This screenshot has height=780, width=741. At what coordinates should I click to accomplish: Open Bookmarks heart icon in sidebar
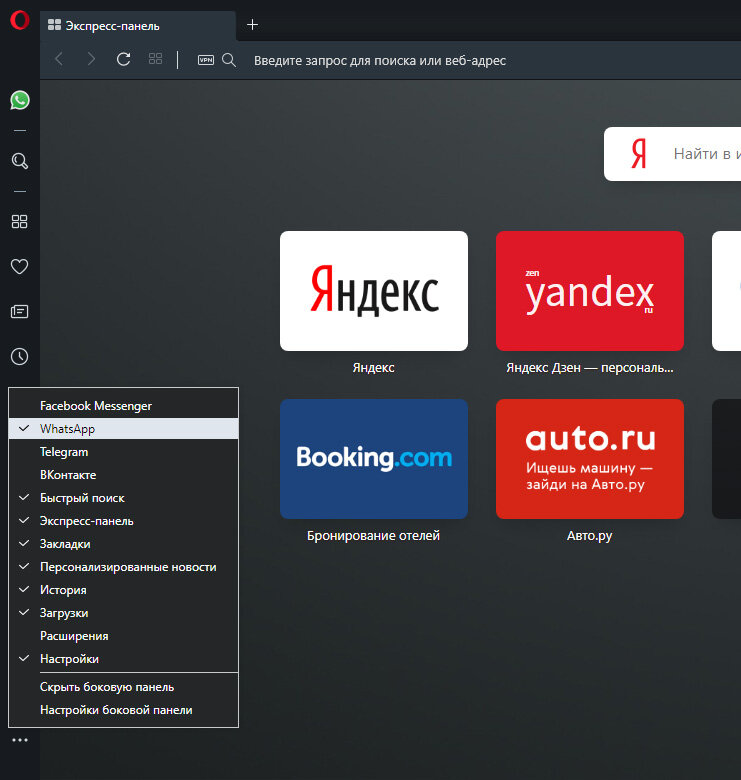(19, 267)
